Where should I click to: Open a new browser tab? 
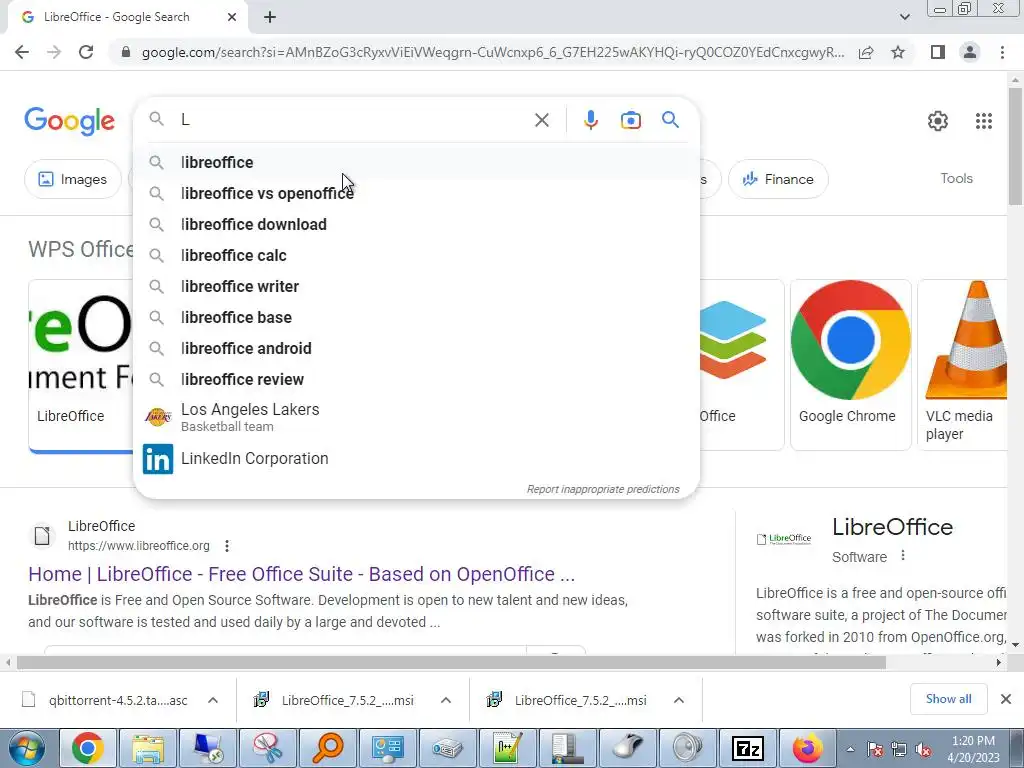click(270, 18)
